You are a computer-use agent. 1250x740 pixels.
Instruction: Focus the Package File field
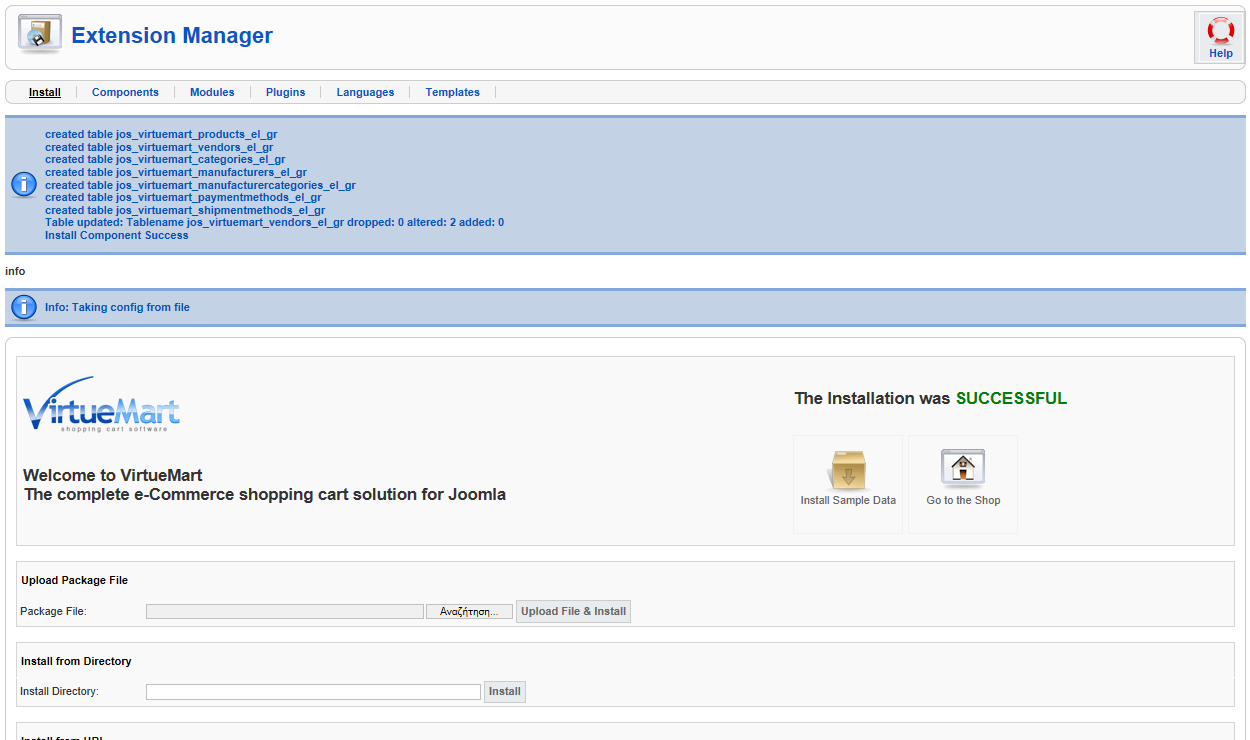pos(285,611)
